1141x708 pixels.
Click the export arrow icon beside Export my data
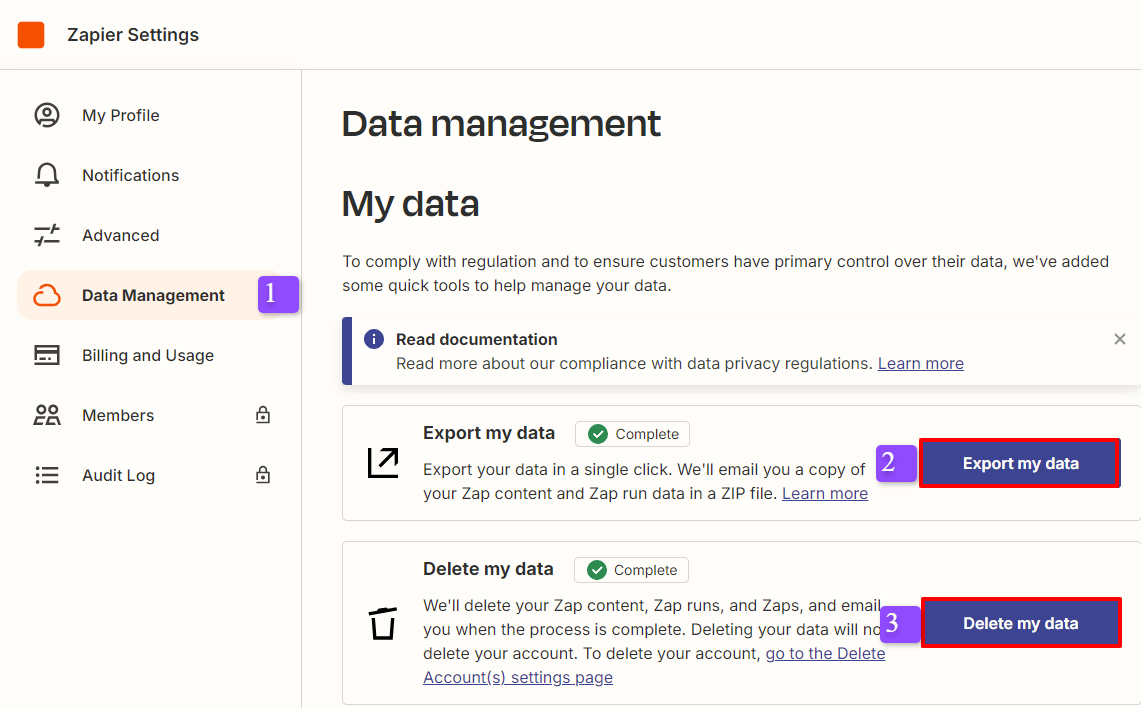click(x=383, y=461)
